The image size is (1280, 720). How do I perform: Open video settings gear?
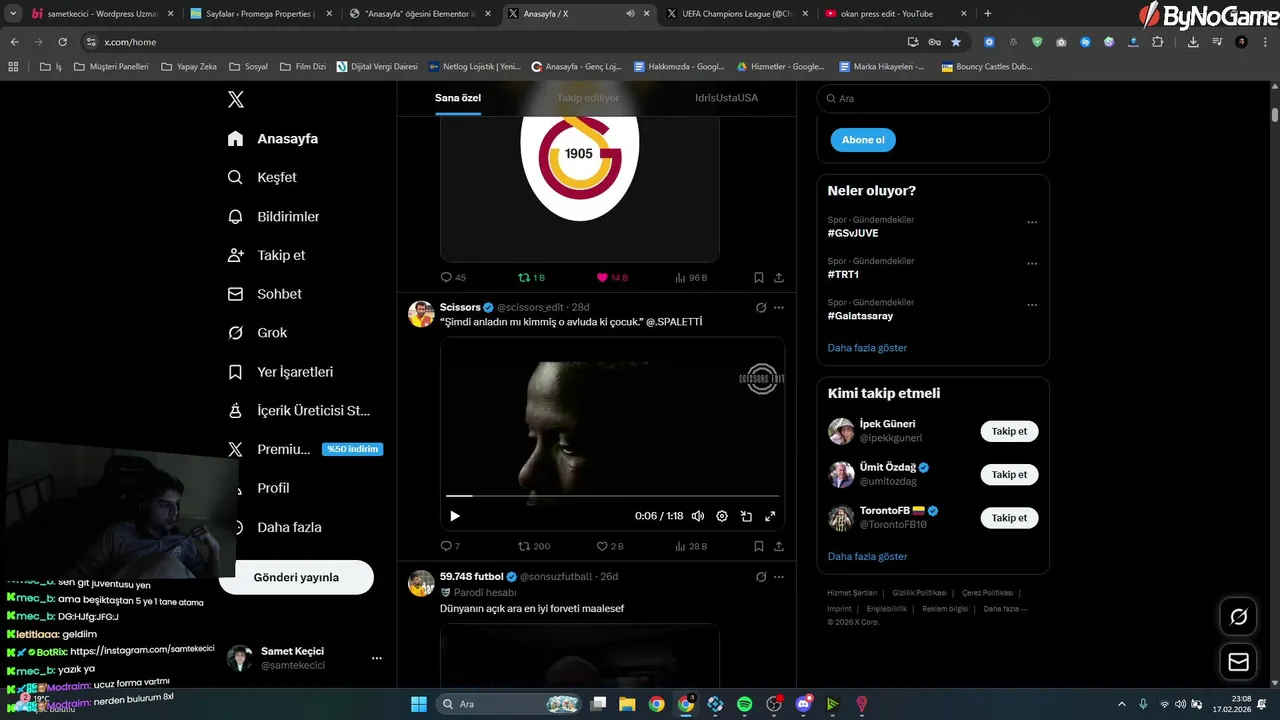point(722,516)
